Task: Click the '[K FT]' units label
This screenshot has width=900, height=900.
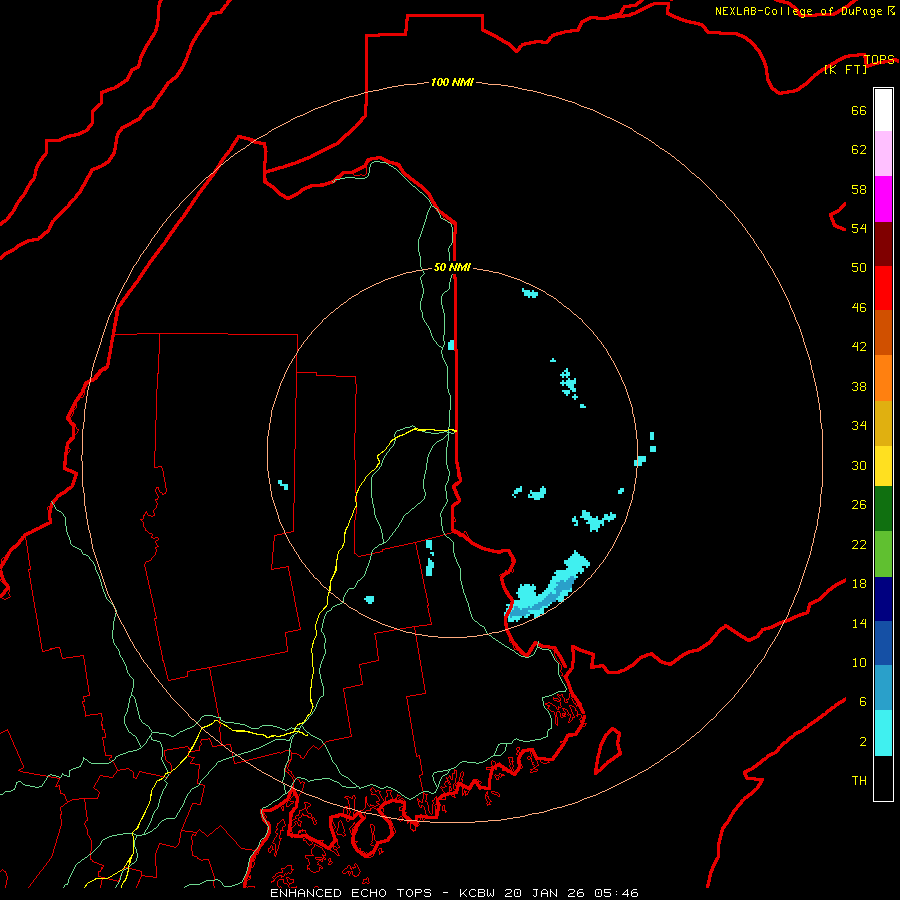Action: pos(846,69)
